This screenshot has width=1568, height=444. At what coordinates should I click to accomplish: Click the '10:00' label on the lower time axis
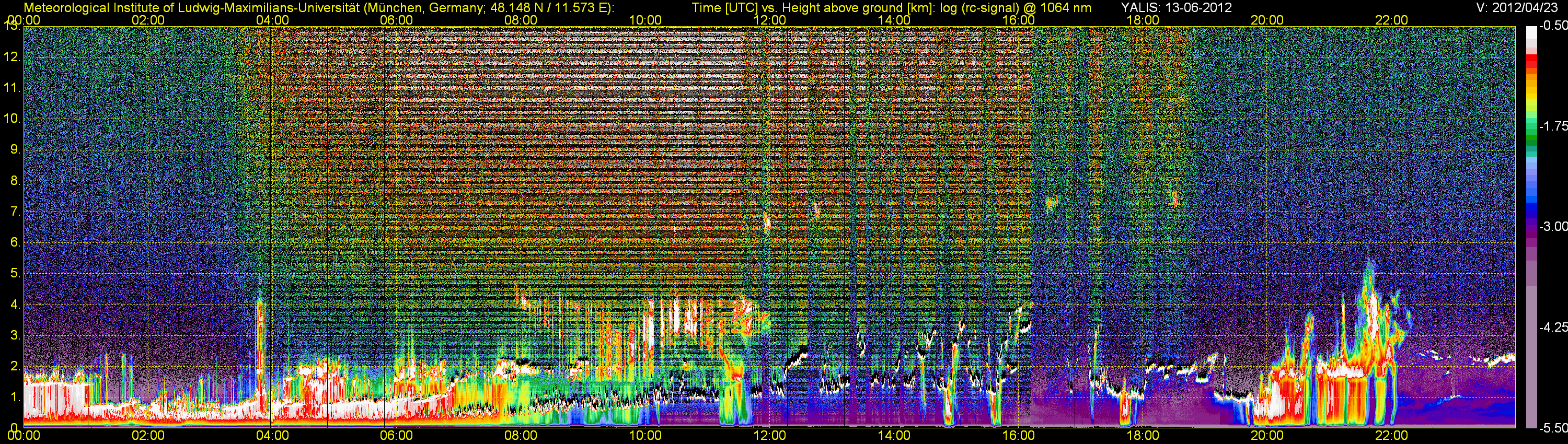click(x=645, y=436)
